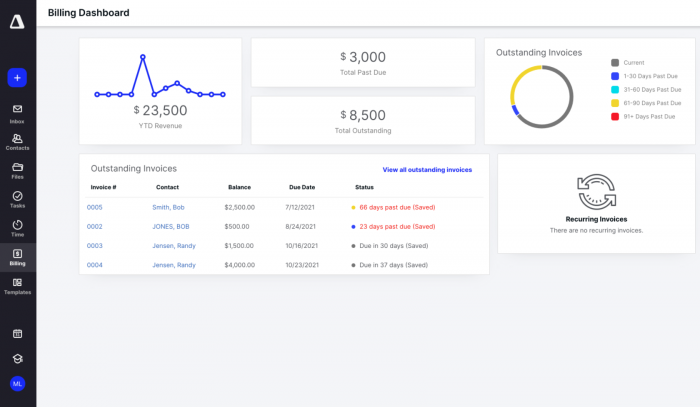Click the $8,500 Total Outstanding card
The image size is (700, 407).
point(363,120)
